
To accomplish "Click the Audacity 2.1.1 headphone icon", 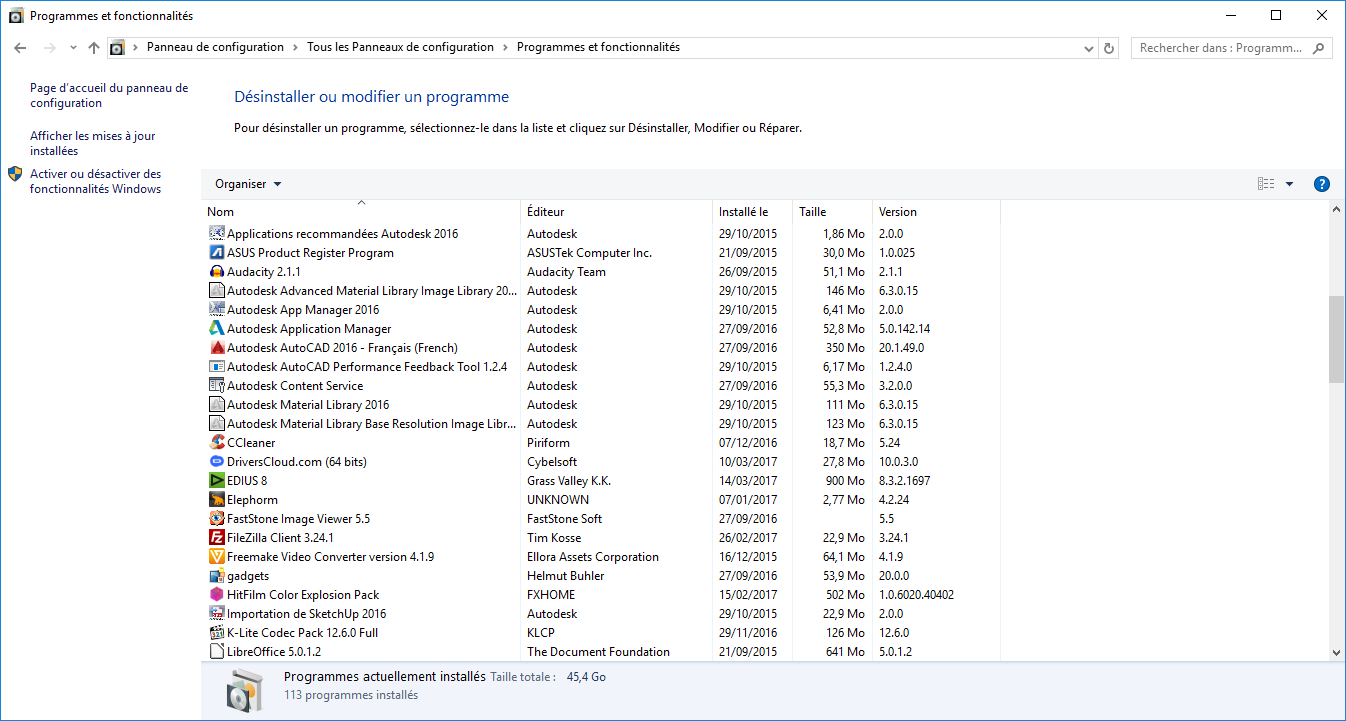I will (x=217, y=272).
